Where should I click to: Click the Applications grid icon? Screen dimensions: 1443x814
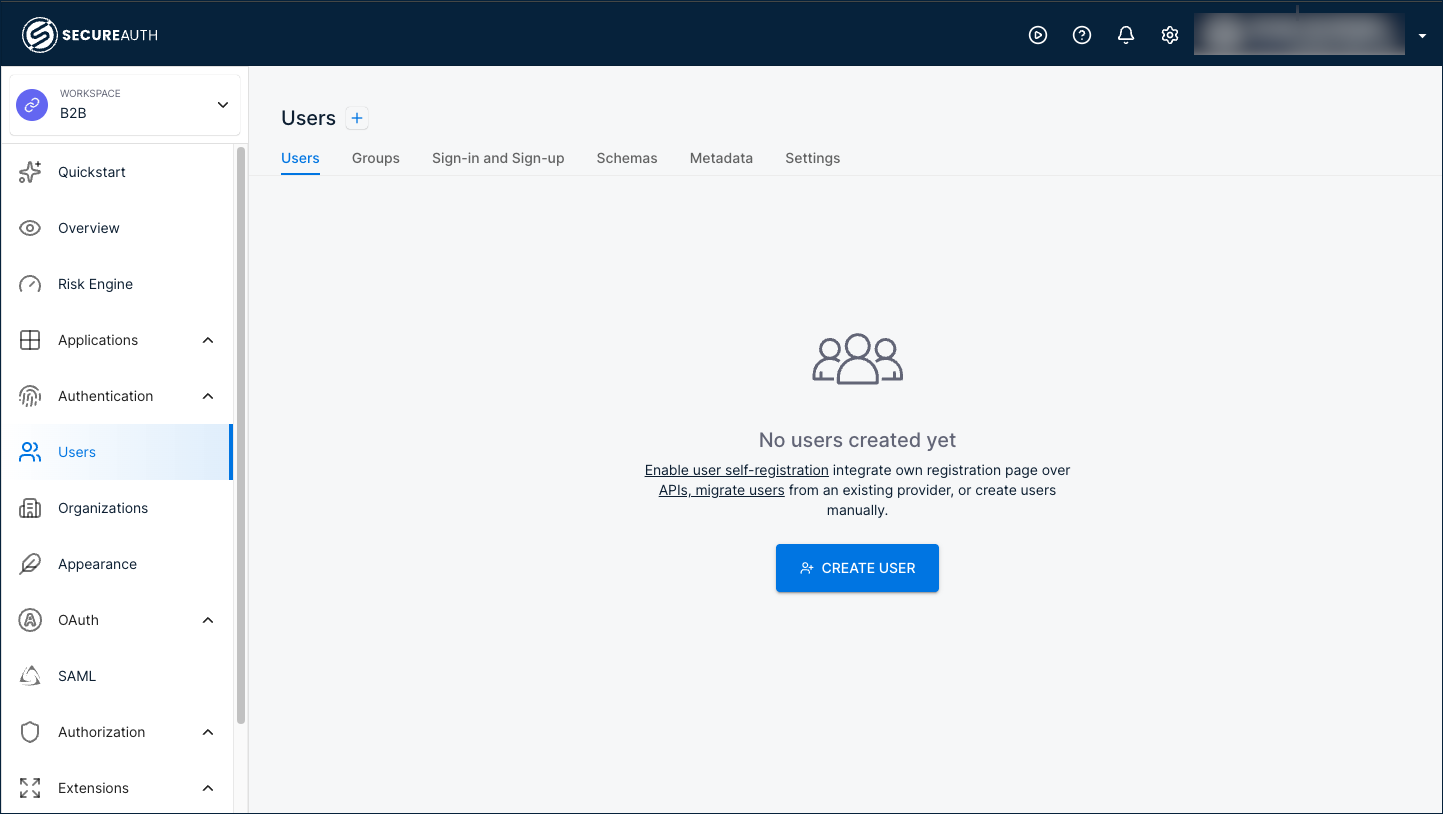pos(30,340)
